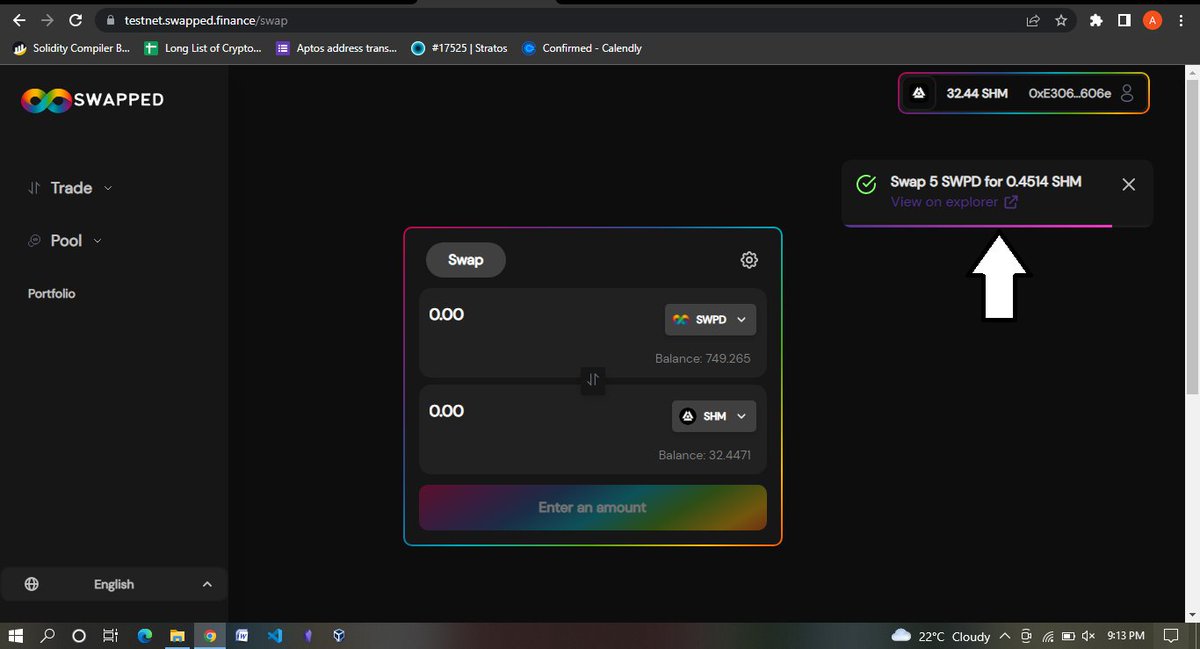Open Confirmed - Calendly bookmark
The width and height of the screenshot is (1200, 649).
coord(583,48)
